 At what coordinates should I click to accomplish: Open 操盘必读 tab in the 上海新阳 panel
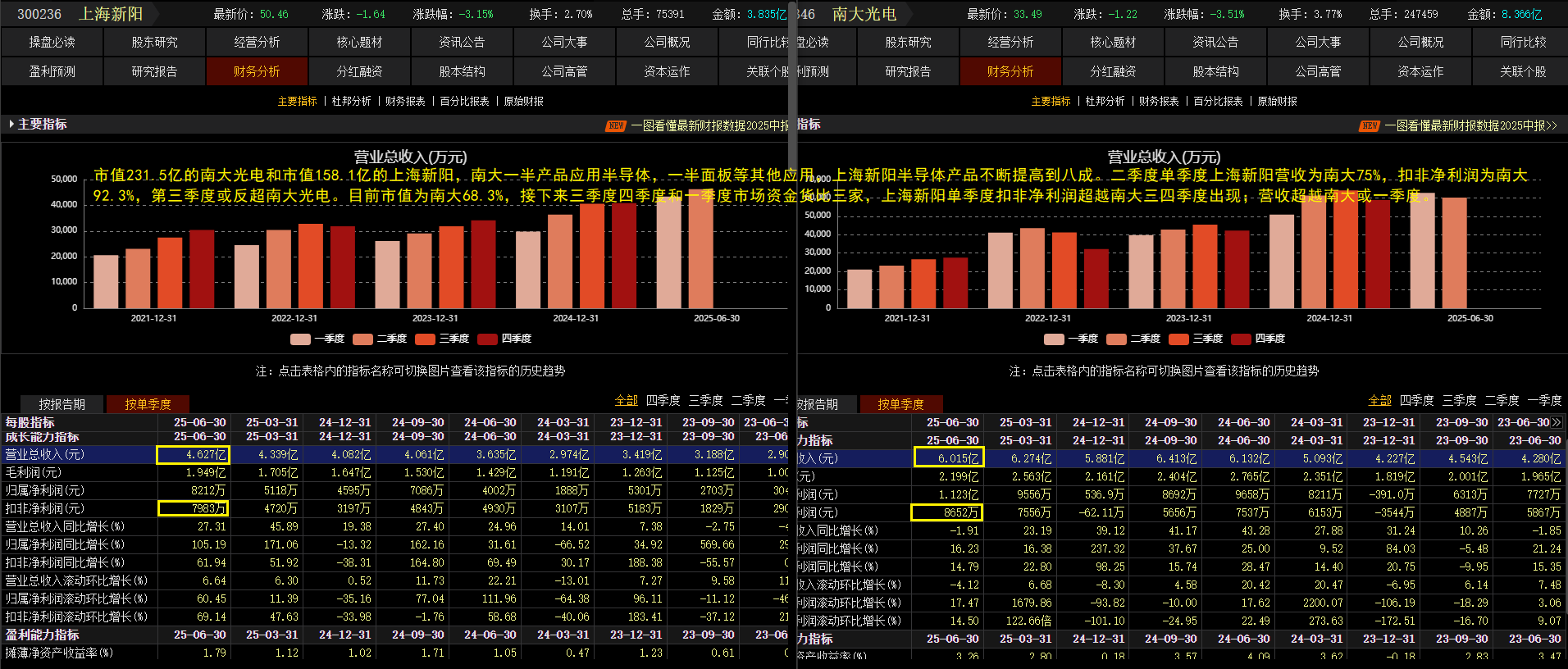pyautogui.click(x=52, y=42)
